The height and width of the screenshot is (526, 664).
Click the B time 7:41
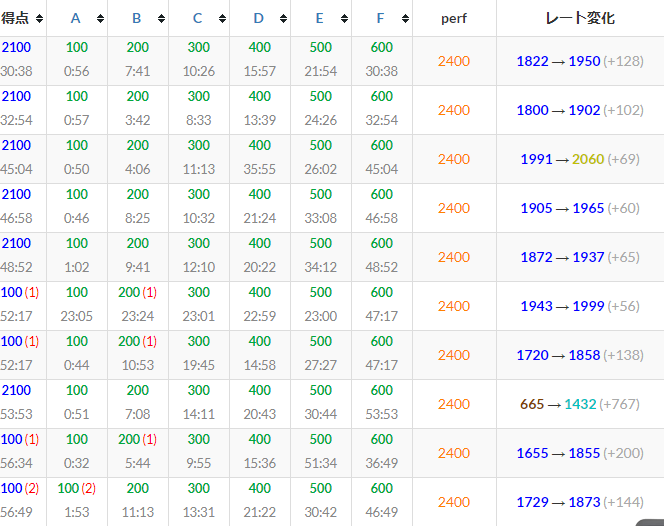click(x=138, y=71)
